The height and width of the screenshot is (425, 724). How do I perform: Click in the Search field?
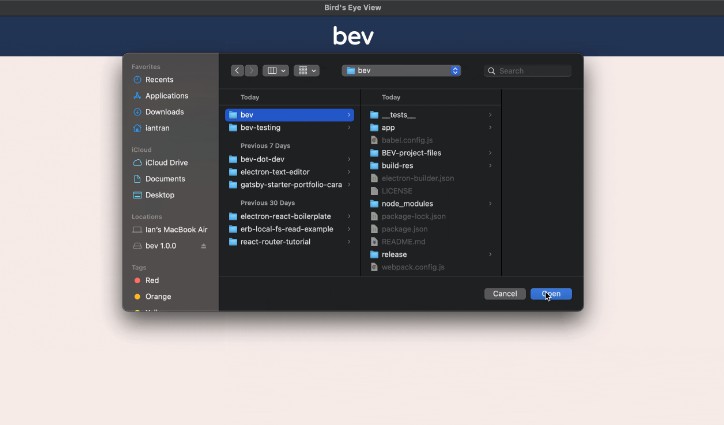click(x=527, y=71)
